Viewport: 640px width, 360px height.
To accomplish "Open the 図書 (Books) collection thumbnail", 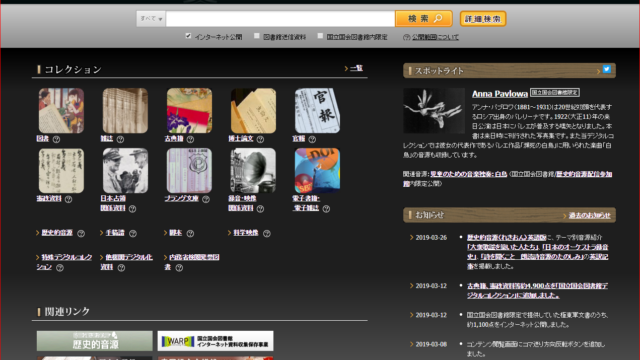I will click(x=61, y=111).
